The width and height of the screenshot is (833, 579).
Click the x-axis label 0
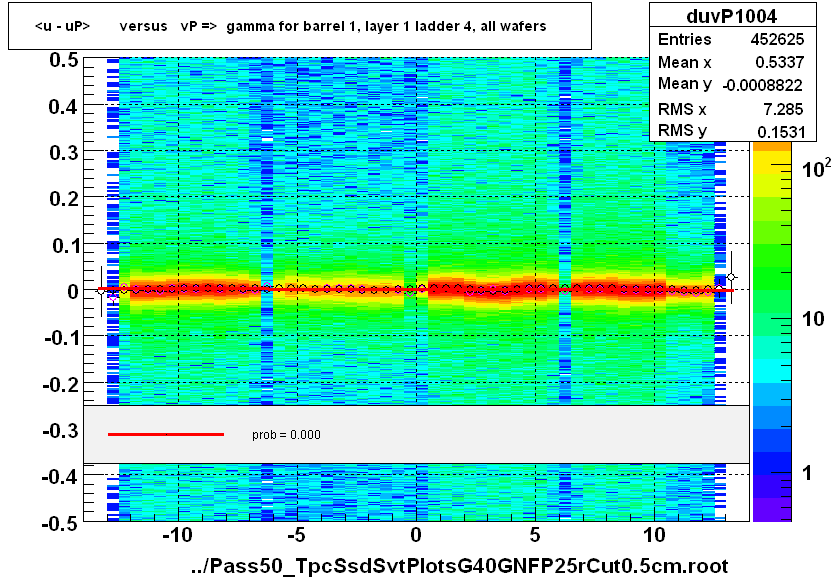pyautogui.click(x=416, y=535)
